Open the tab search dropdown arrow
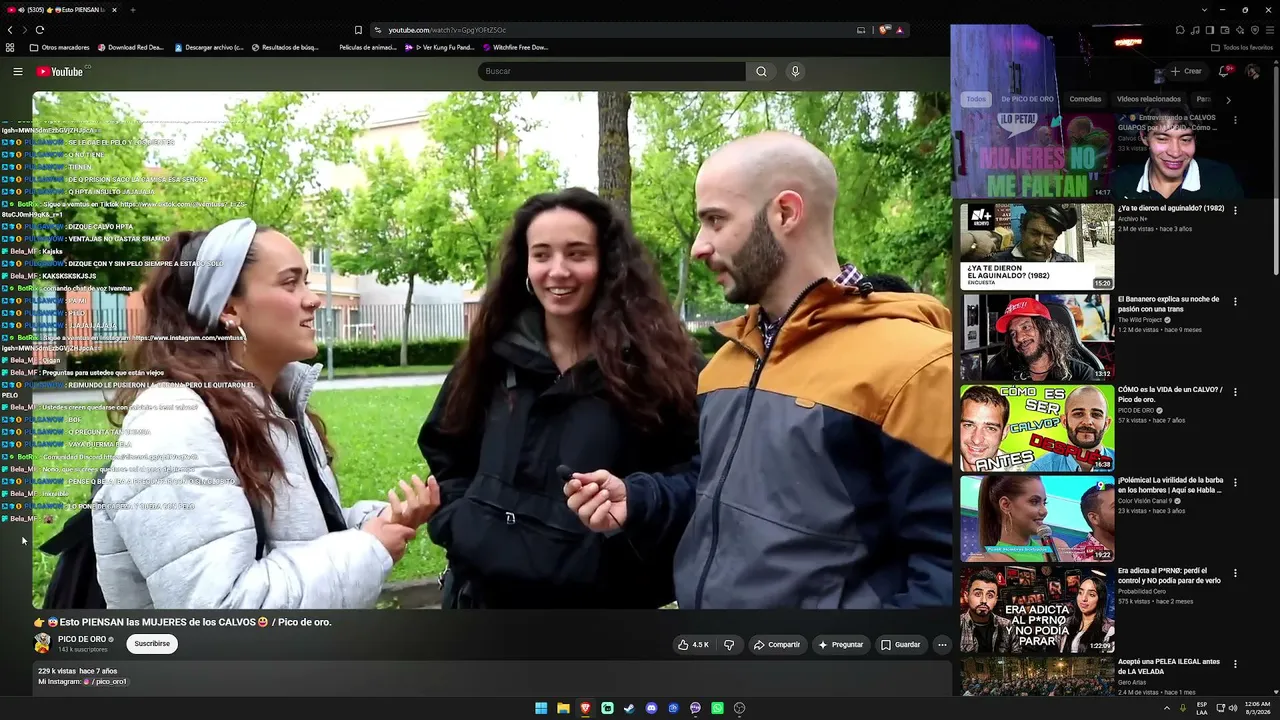The height and width of the screenshot is (720, 1280). point(1206,10)
